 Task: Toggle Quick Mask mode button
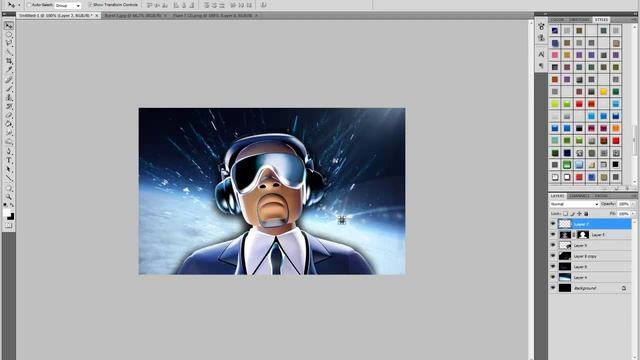(x=9, y=225)
